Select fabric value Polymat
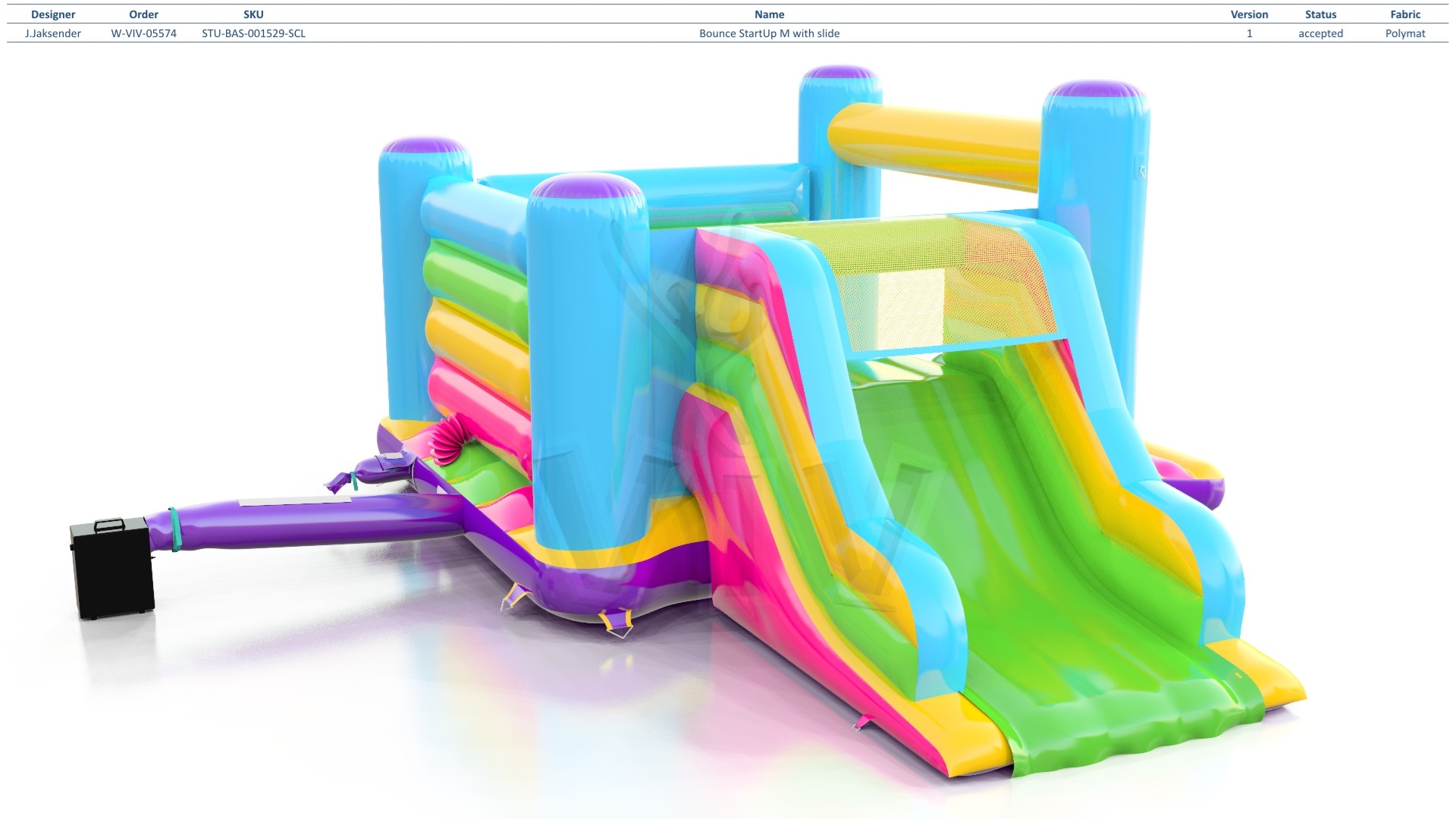The height and width of the screenshot is (819, 1456). [x=1405, y=33]
